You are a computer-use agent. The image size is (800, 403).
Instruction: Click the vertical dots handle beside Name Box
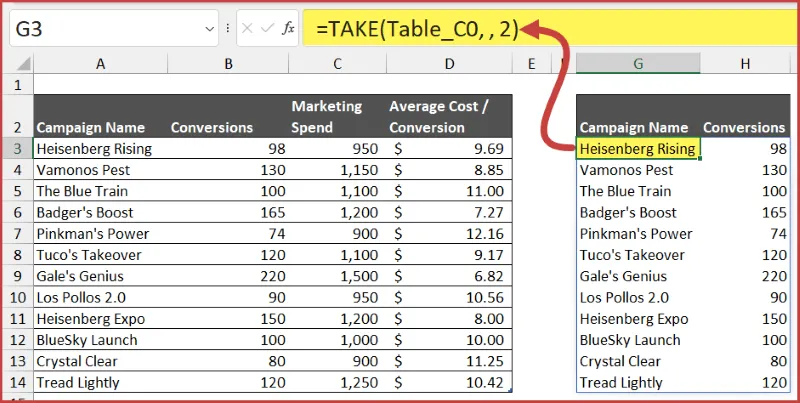tap(229, 29)
